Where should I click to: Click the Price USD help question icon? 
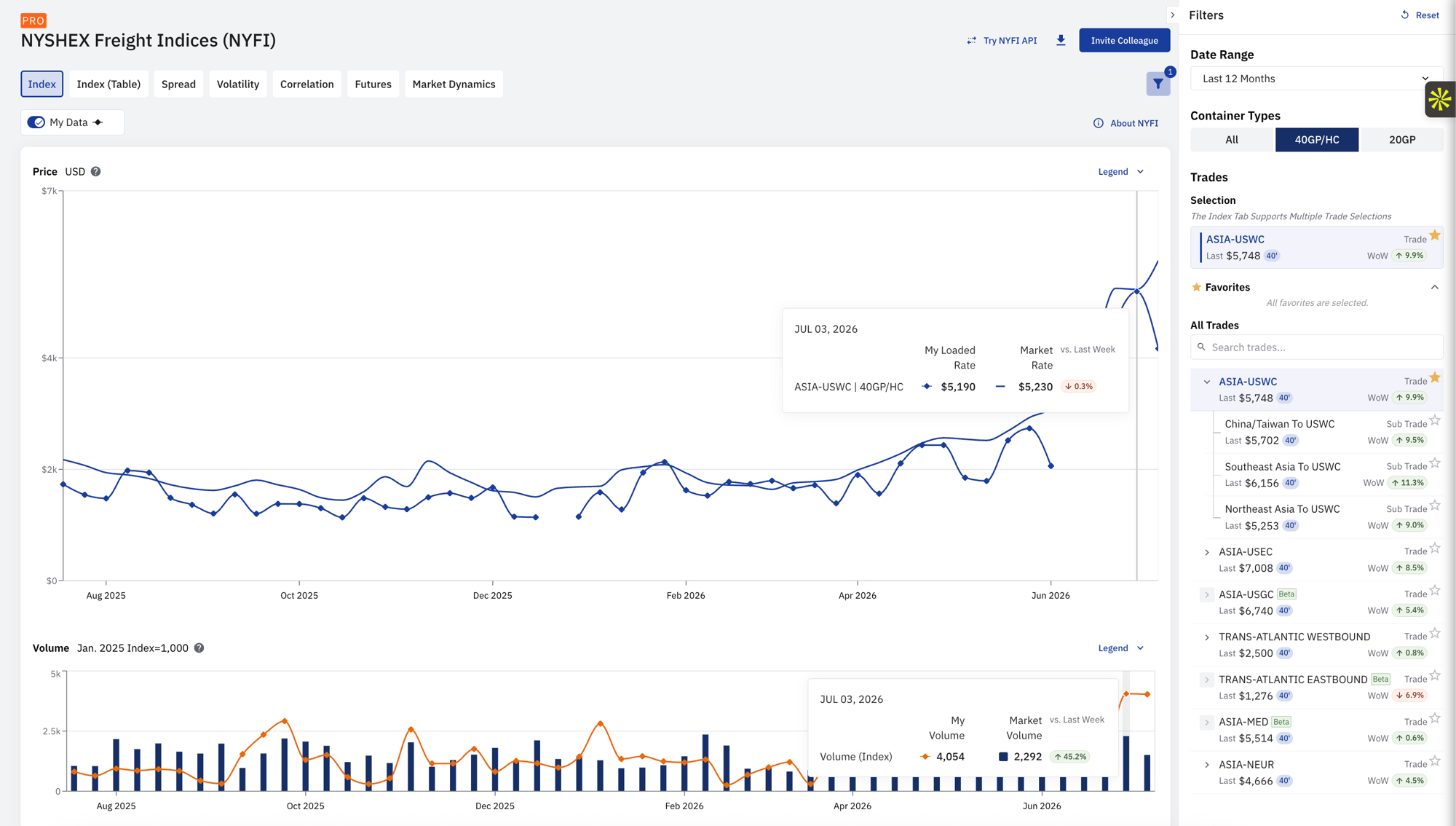tap(96, 172)
